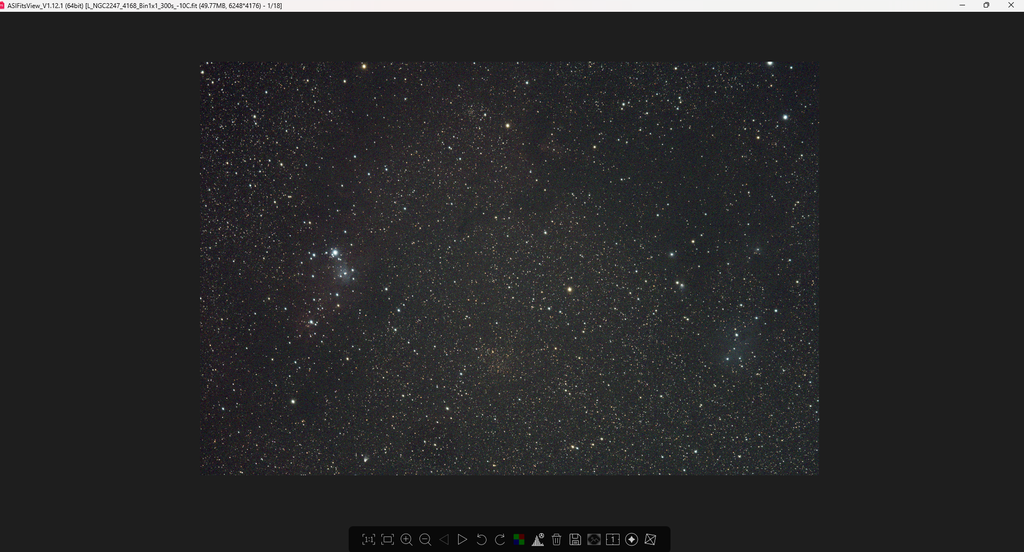Fit image to window
This screenshot has width=1024, height=552.
tap(387, 540)
